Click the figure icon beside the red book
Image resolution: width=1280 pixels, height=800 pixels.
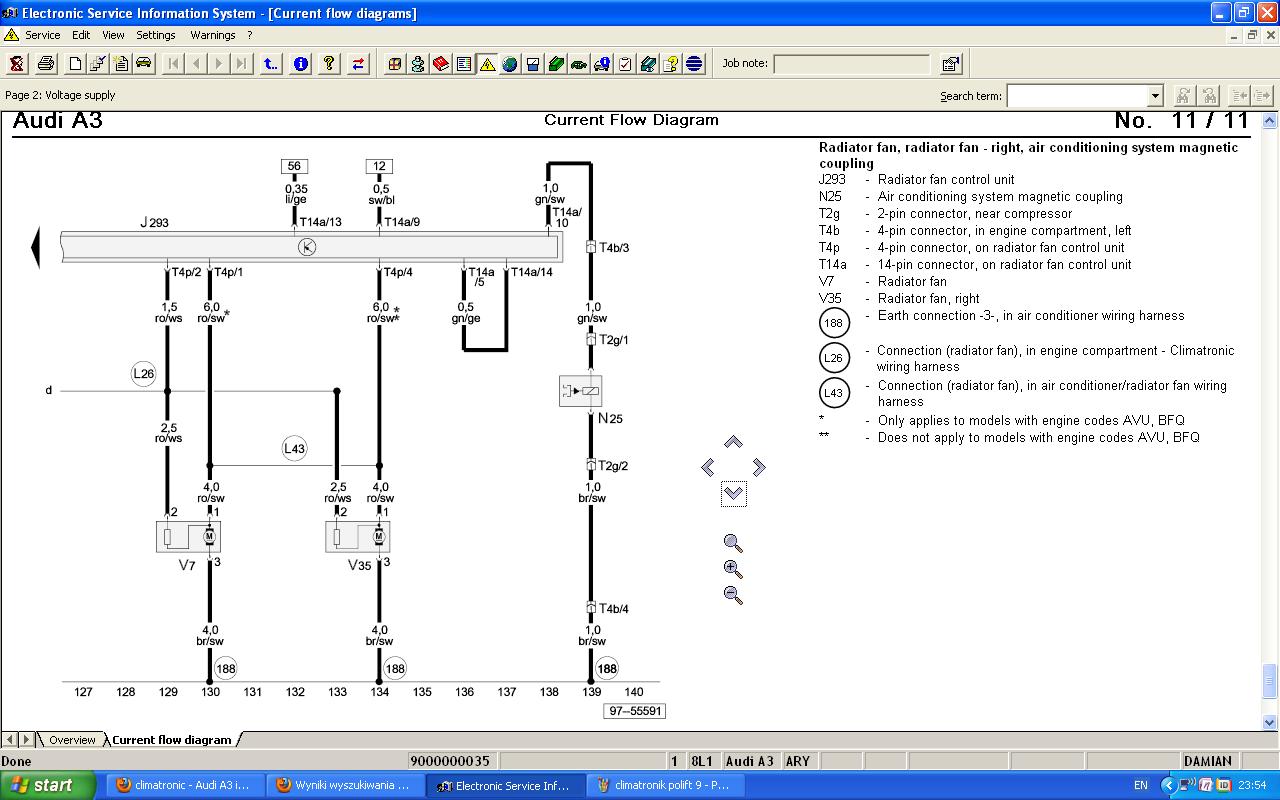[x=418, y=64]
